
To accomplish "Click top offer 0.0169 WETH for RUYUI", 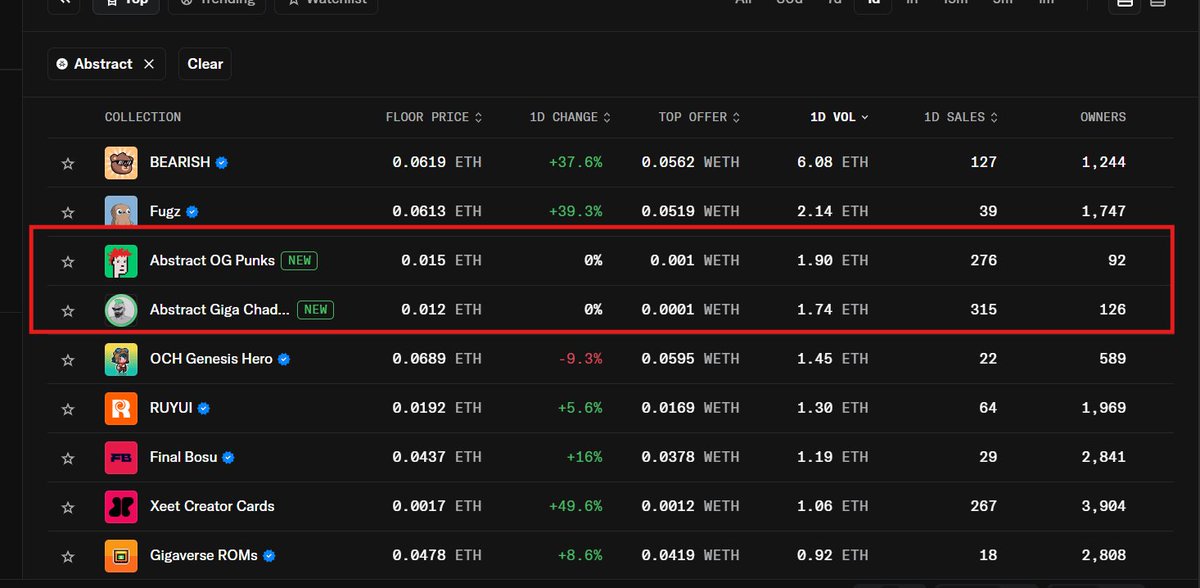I will 691,408.
